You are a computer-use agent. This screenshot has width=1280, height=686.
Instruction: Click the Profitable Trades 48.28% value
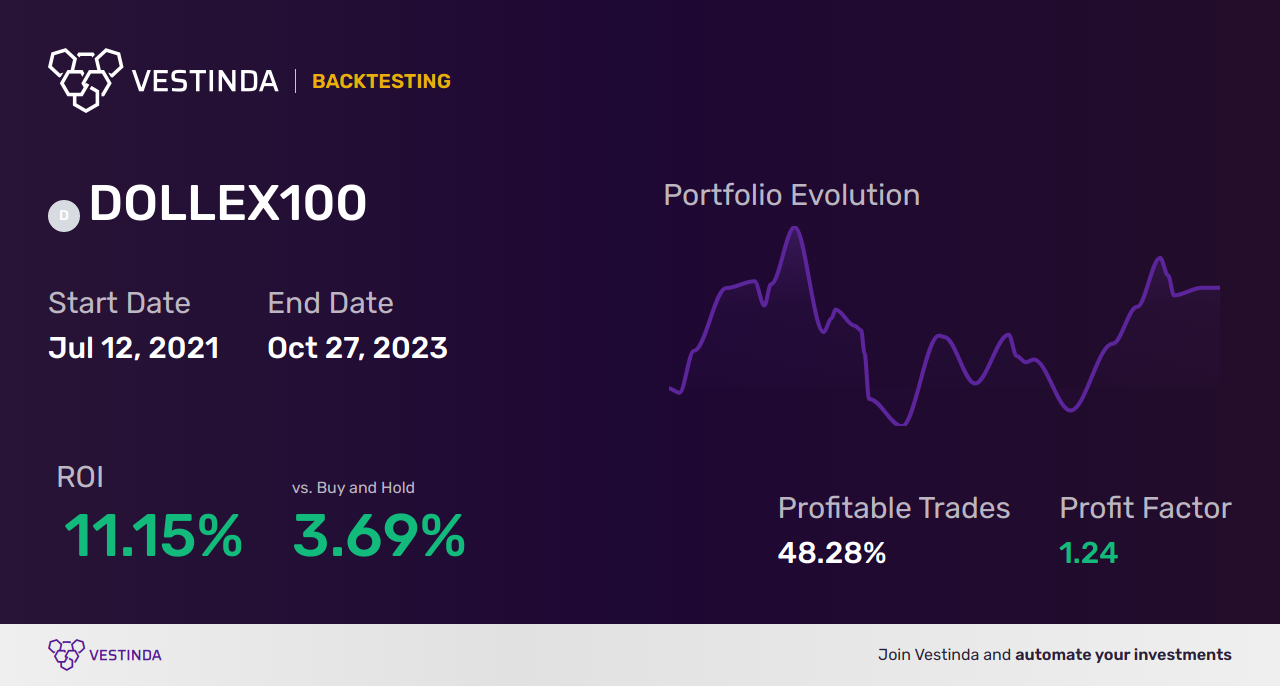click(832, 553)
